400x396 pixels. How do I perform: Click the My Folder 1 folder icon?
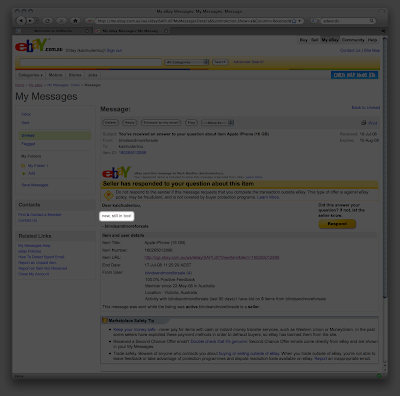tap(23, 166)
